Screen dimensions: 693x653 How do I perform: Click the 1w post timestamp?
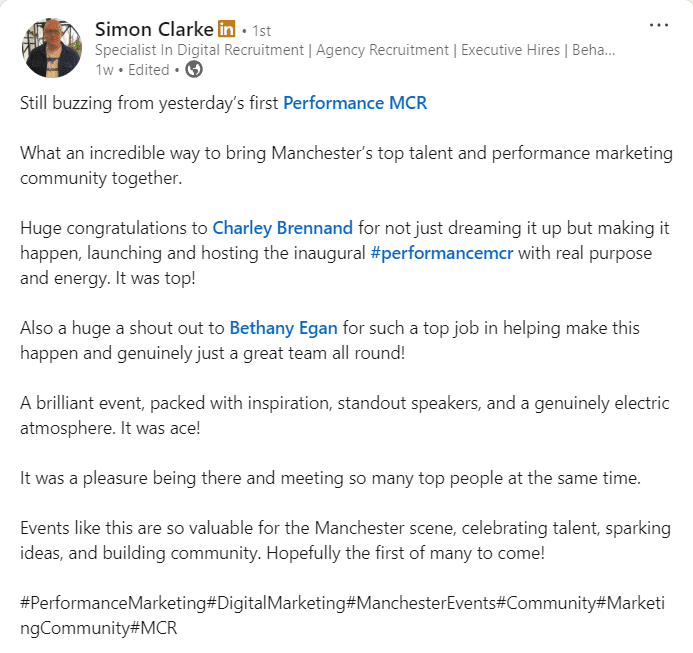[104, 70]
